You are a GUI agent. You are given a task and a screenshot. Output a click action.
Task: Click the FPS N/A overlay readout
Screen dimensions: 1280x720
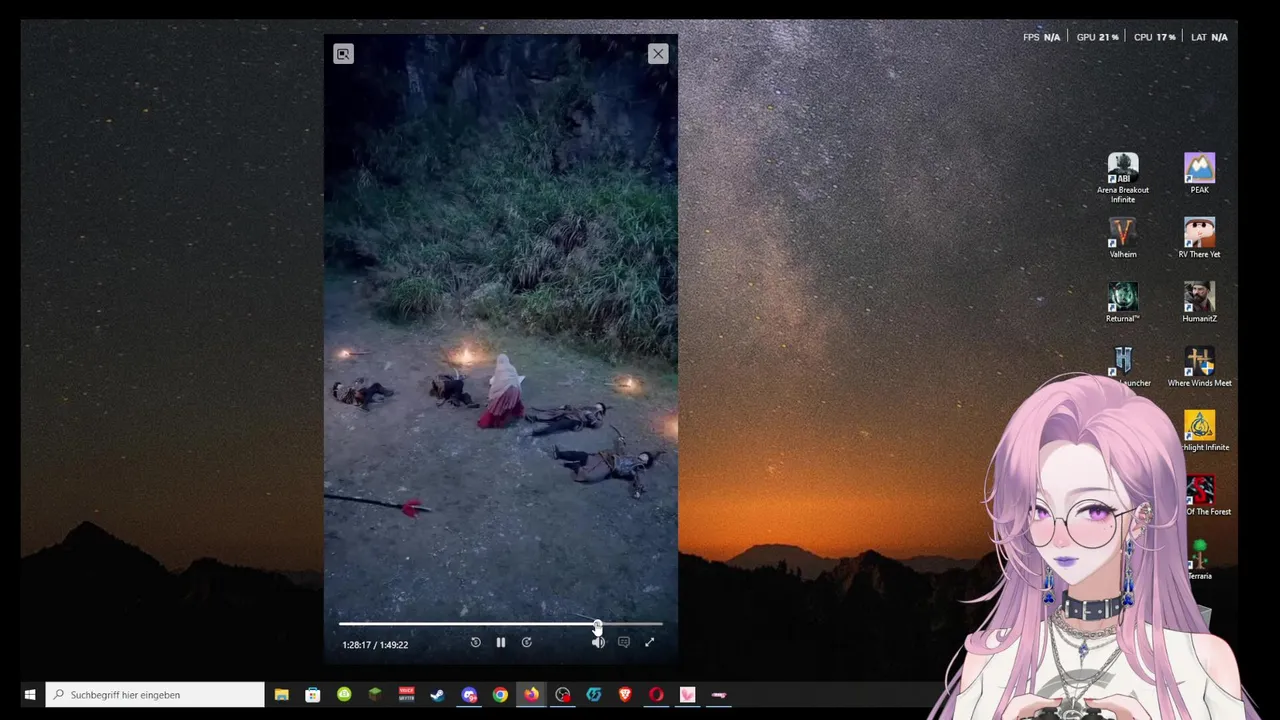pos(1041,37)
